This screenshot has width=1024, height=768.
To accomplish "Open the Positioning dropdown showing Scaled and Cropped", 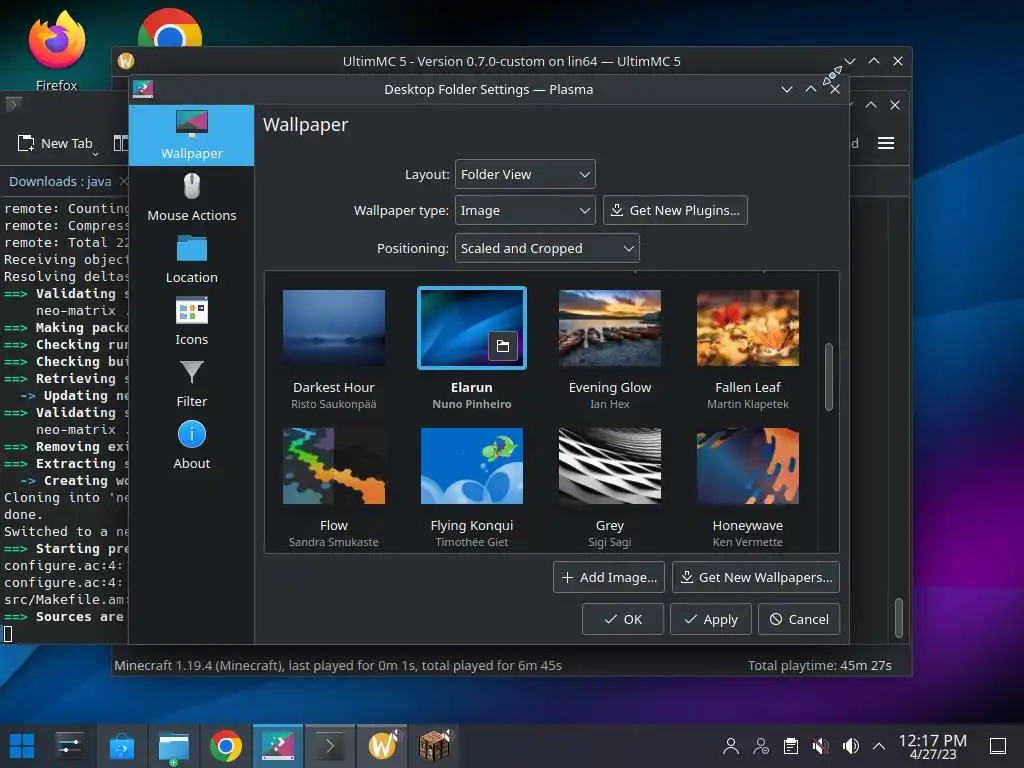I will click(x=547, y=248).
